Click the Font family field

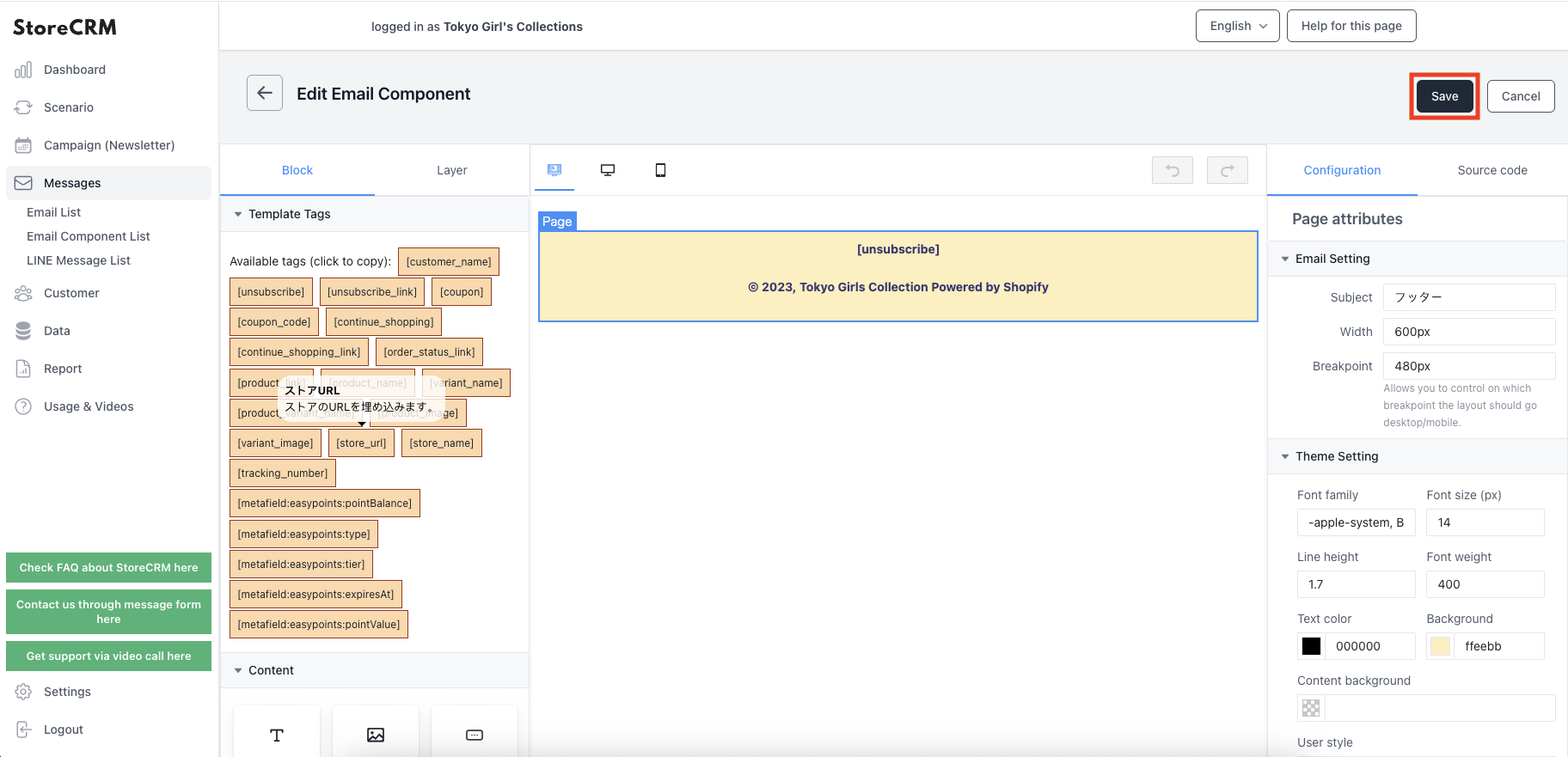coord(1356,522)
